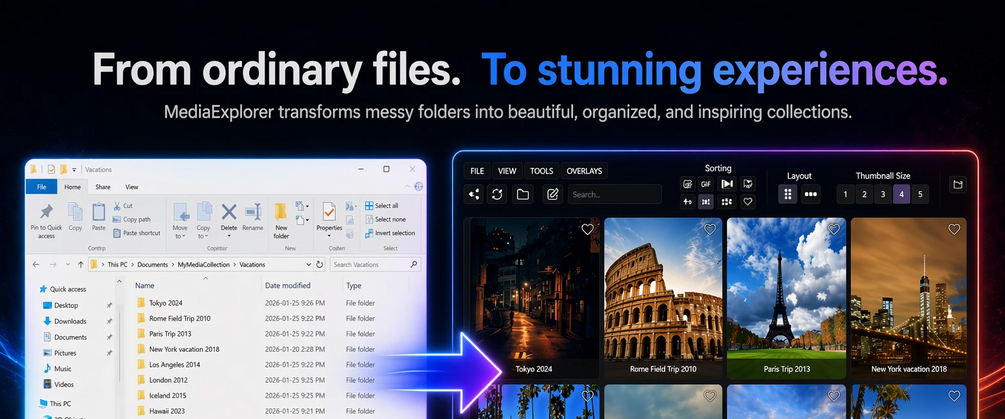Select Downloads in Quick access sidebar

[70, 322]
